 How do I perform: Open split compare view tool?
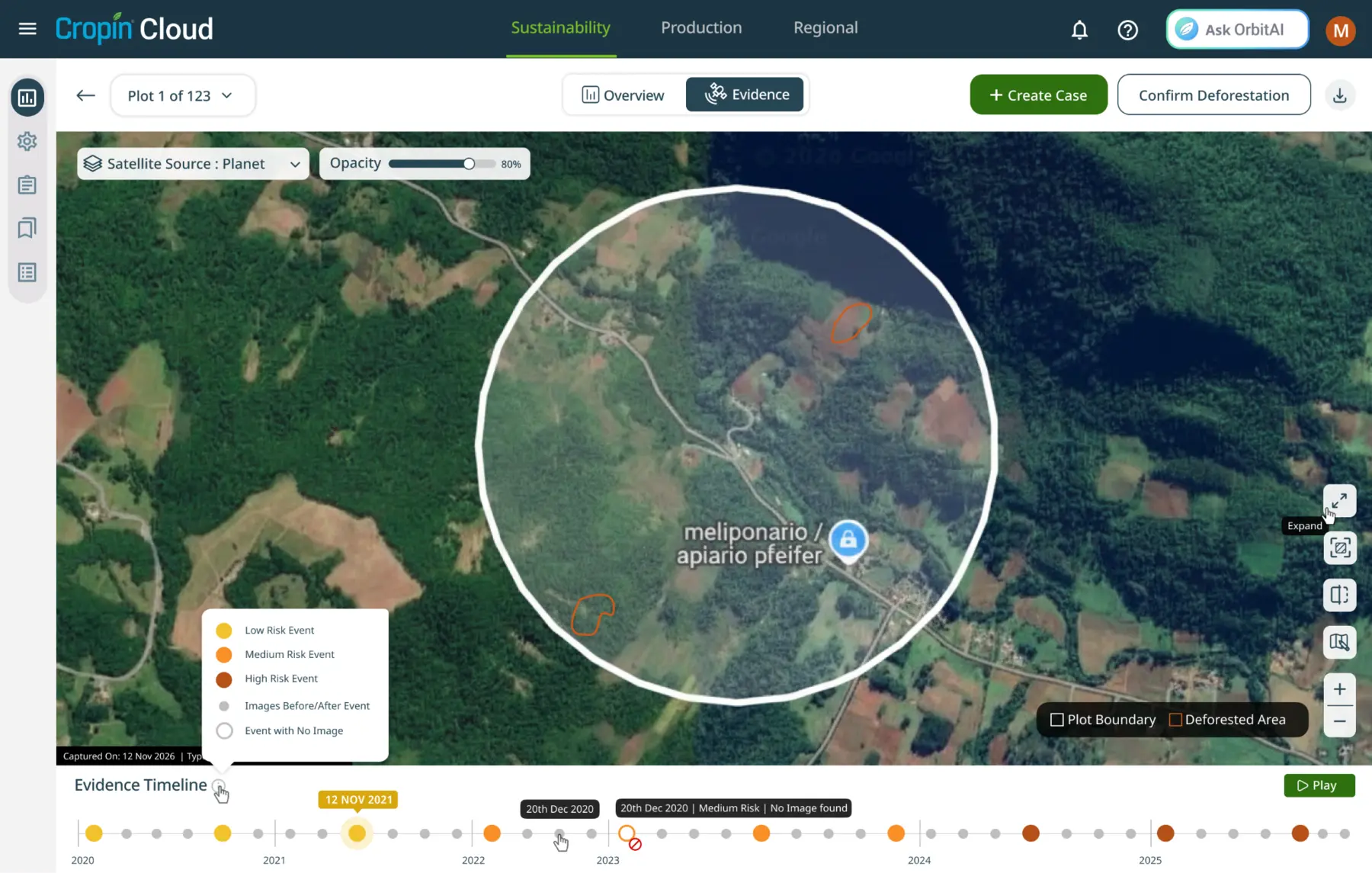[1339, 595]
